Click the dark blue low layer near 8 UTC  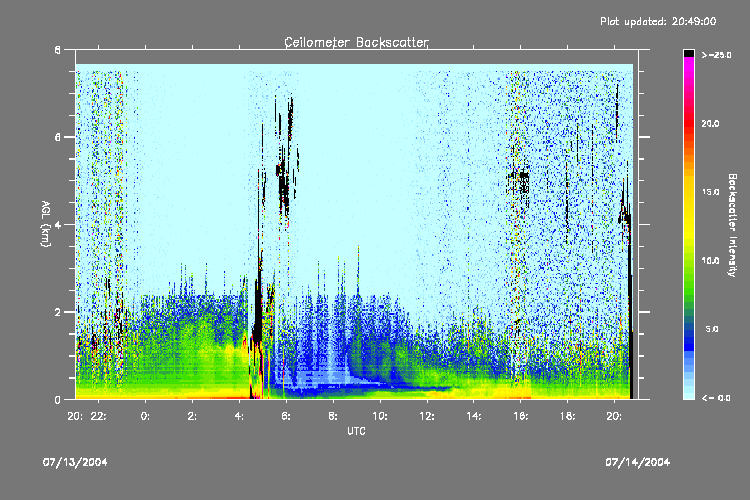pyautogui.click(x=335, y=390)
